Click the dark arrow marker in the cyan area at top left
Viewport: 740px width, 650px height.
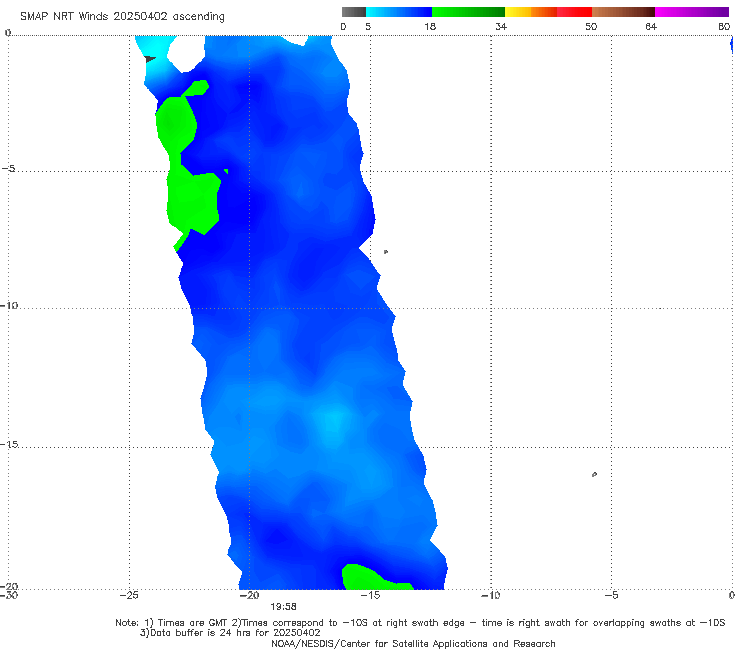point(150,59)
